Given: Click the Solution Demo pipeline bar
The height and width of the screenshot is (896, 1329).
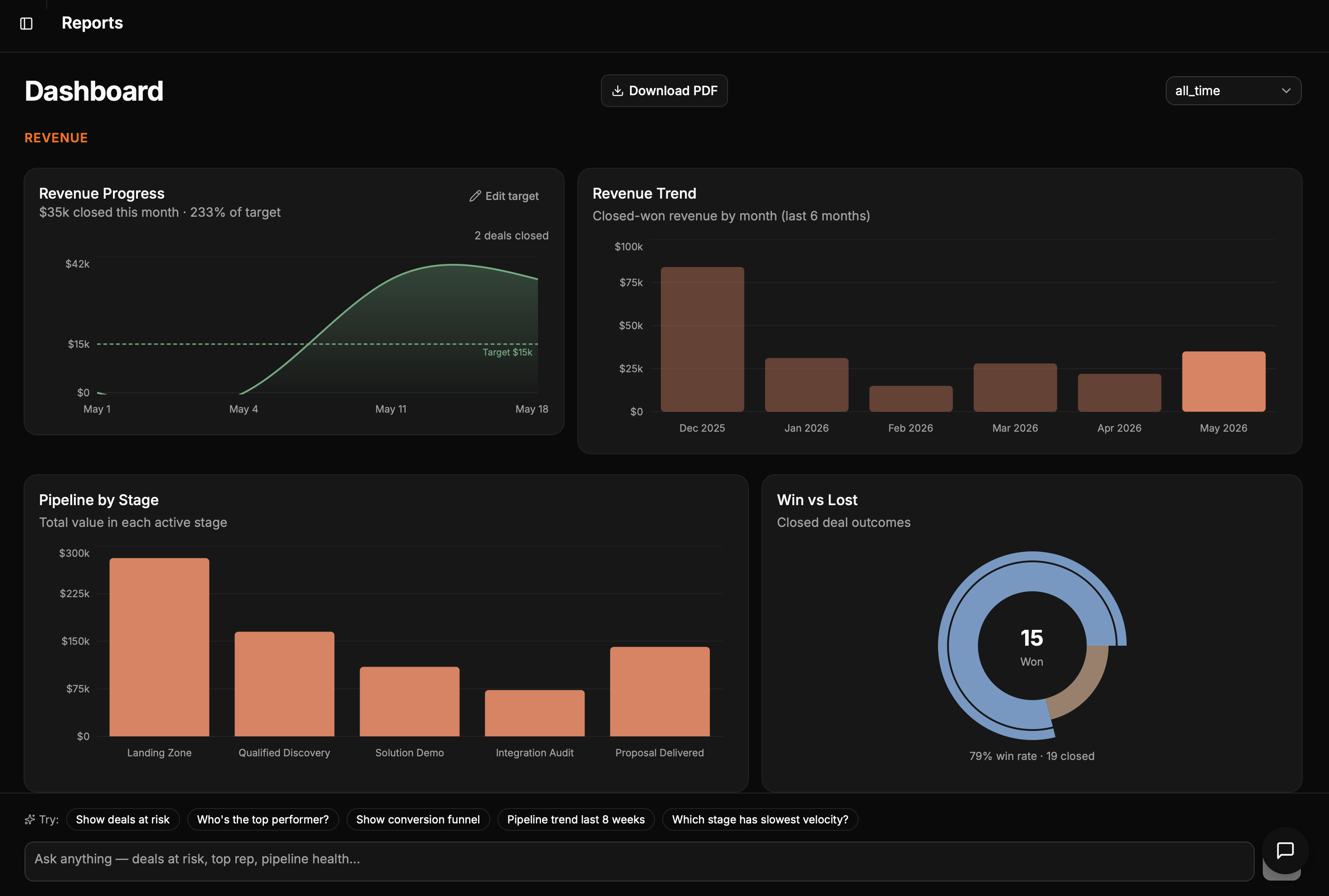Looking at the screenshot, I should point(409,701).
